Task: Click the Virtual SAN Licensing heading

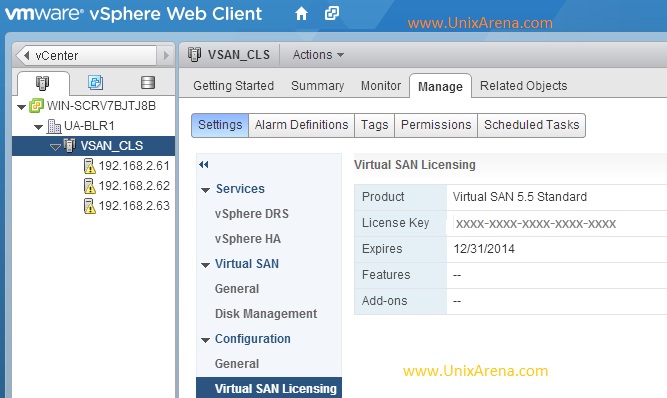Action: click(x=415, y=165)
